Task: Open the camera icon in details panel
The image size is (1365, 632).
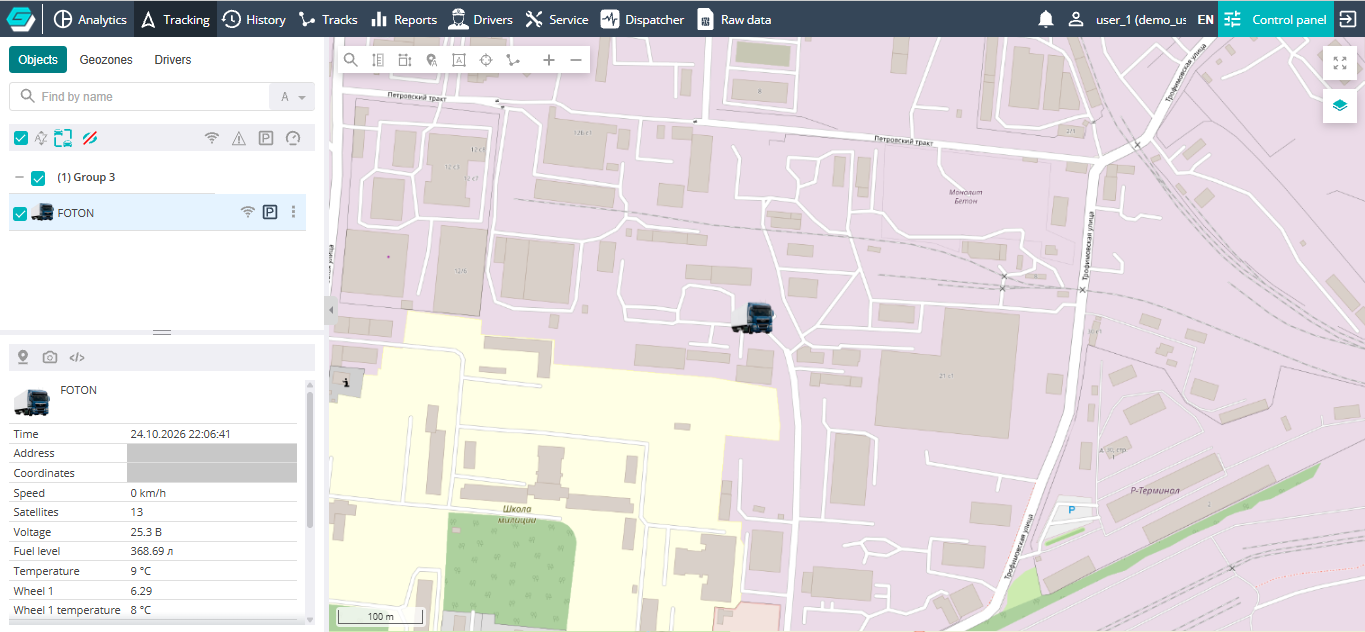Action: [50, 357]
